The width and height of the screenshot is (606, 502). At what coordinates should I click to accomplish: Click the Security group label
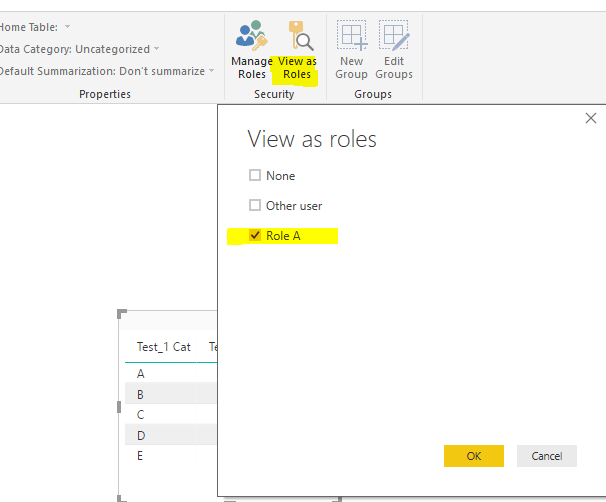point(274,94)
